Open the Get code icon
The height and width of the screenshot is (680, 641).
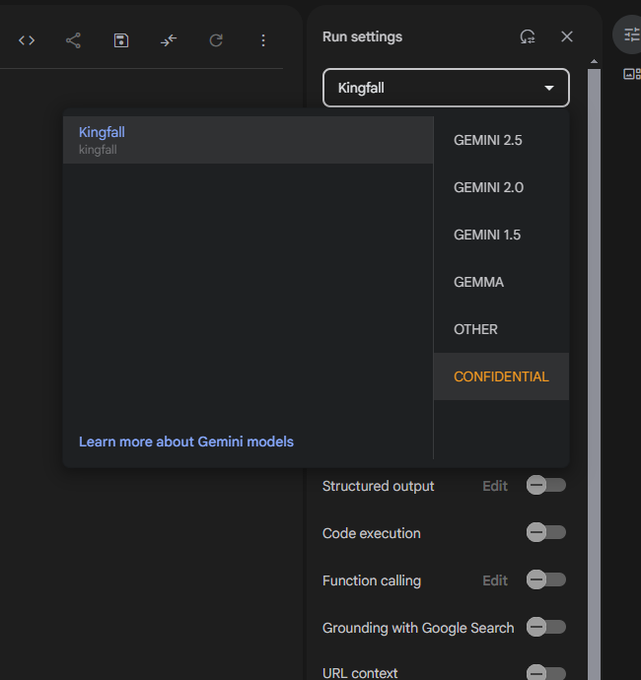tap(26, 40)
